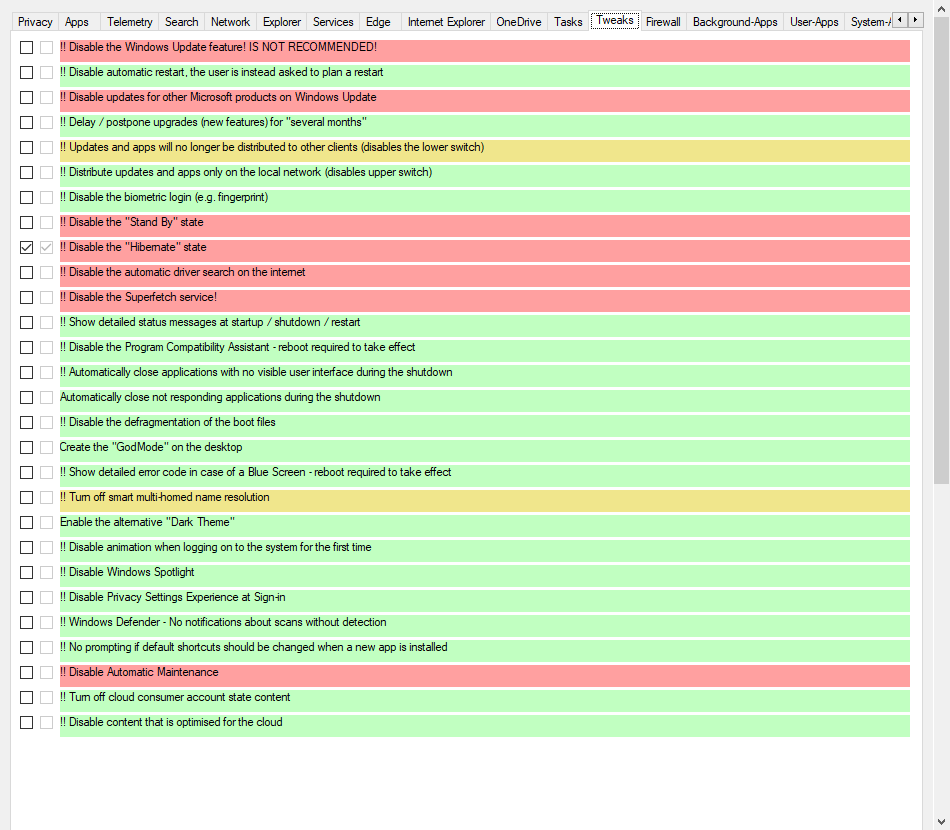
Task: Show the Services tab
Action: [x=333, y=22]
